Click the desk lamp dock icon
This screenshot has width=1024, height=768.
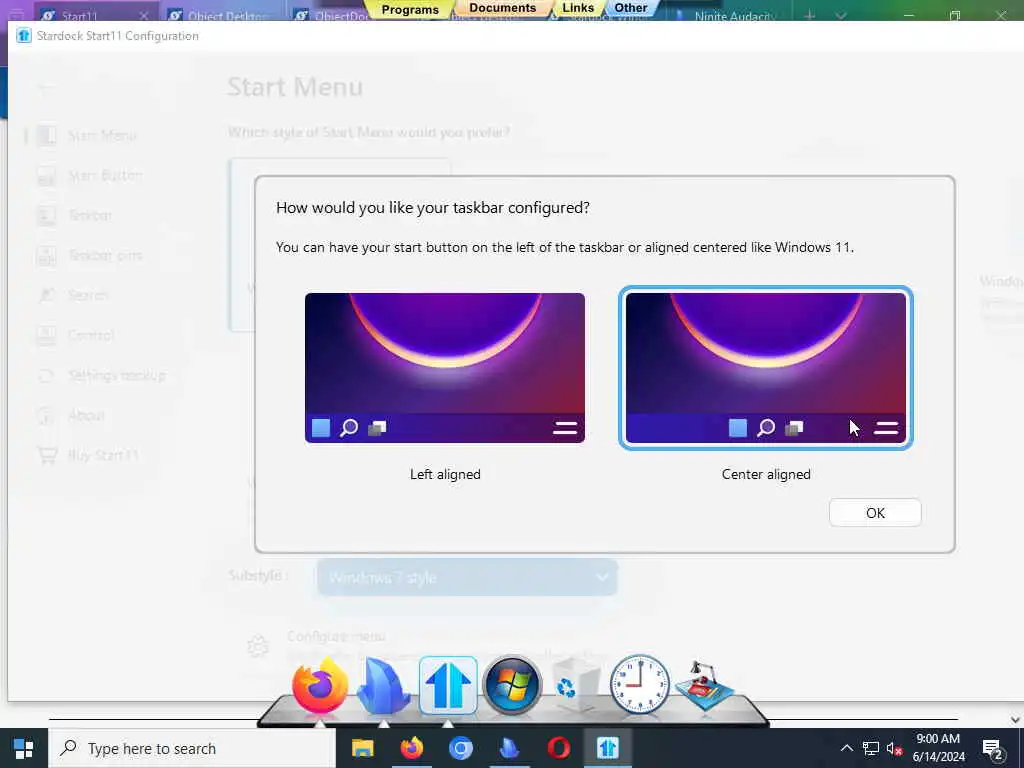pos(705,686)
